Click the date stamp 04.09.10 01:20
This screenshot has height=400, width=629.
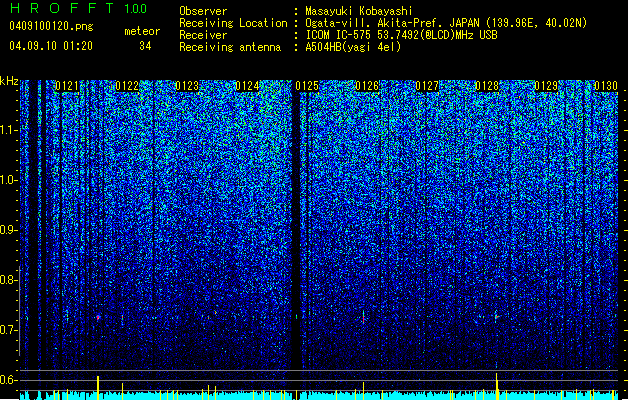point(51,46)
